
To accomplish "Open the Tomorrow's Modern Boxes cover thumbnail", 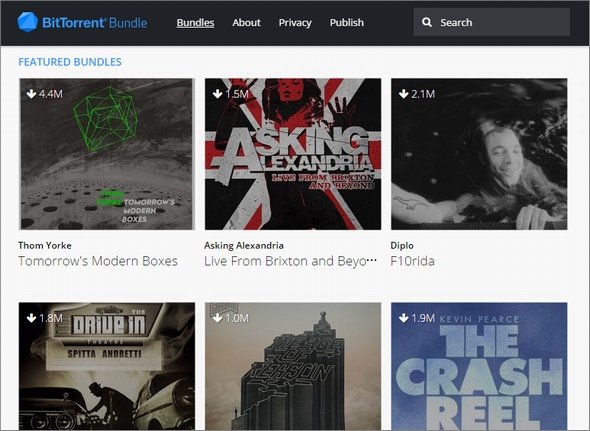I will (107, 154).
